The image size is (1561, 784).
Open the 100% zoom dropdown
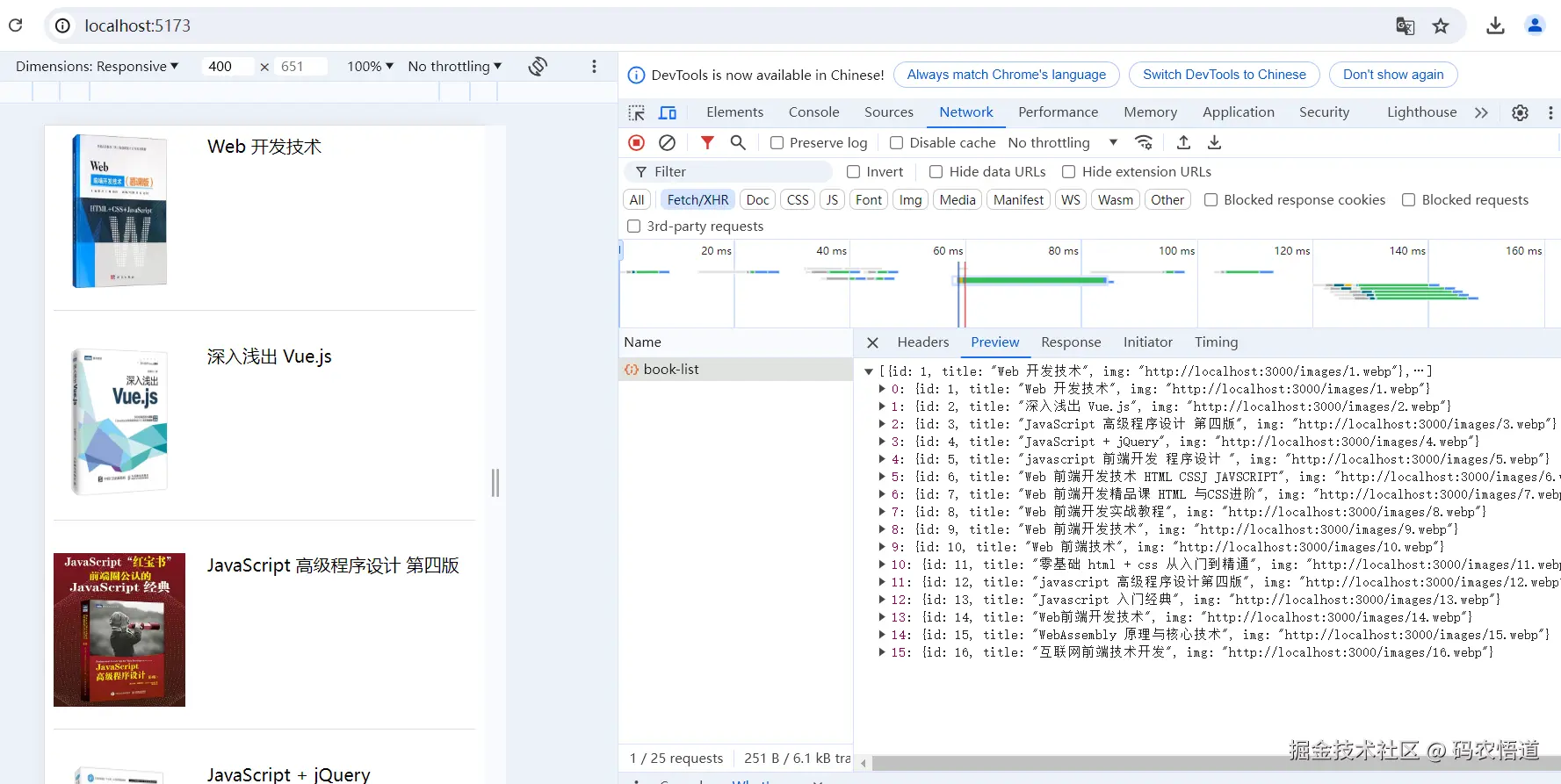point(370,66)
